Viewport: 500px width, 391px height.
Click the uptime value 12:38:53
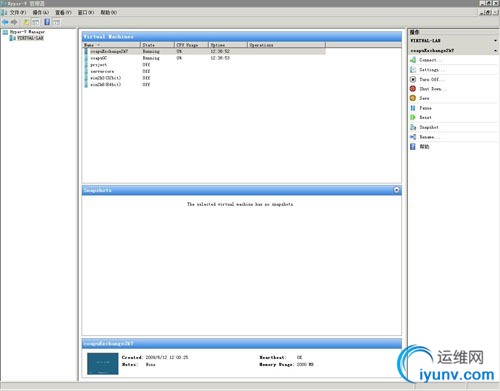tap(220, 58)
